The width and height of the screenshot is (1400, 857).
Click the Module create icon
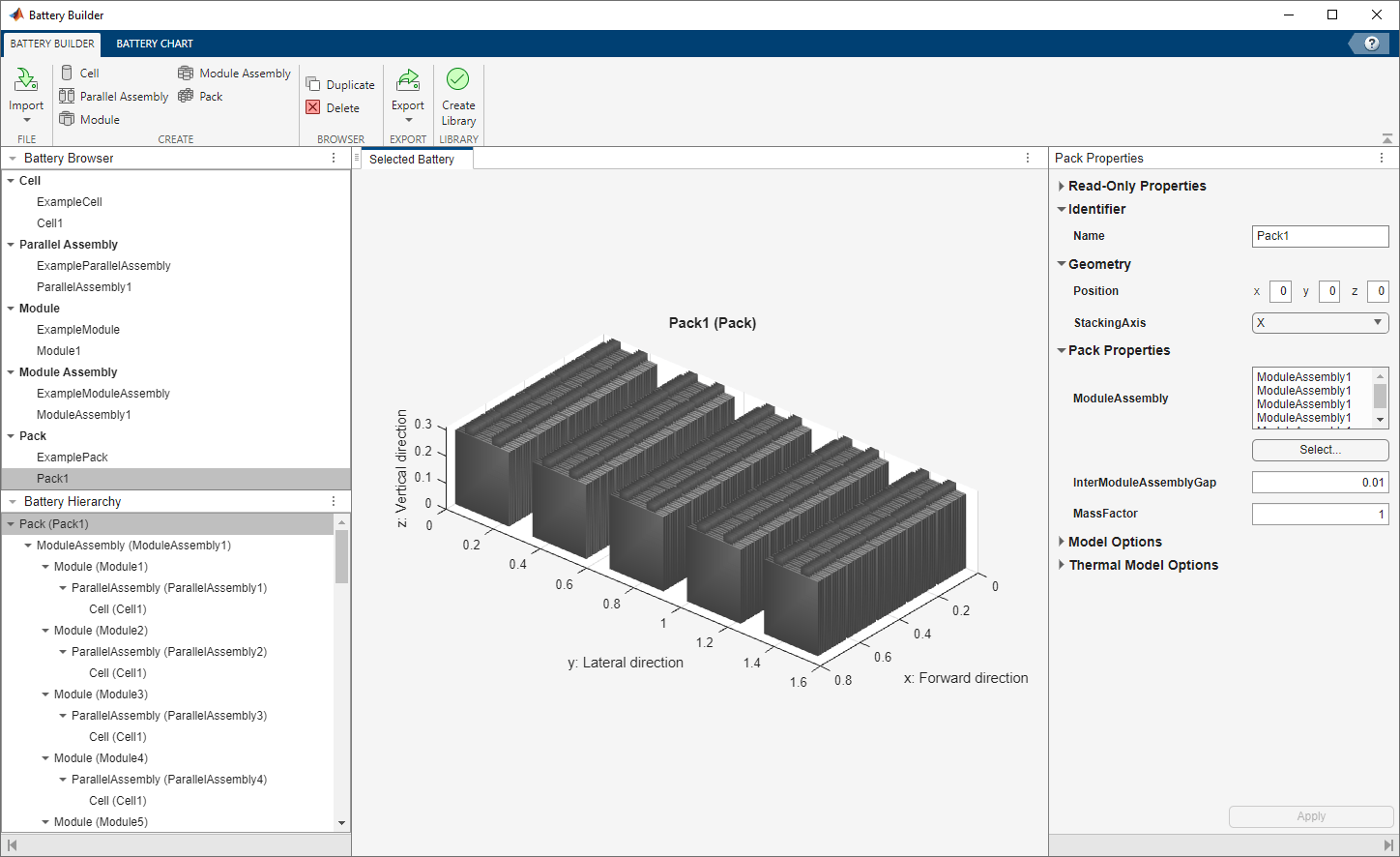point(67,119)
